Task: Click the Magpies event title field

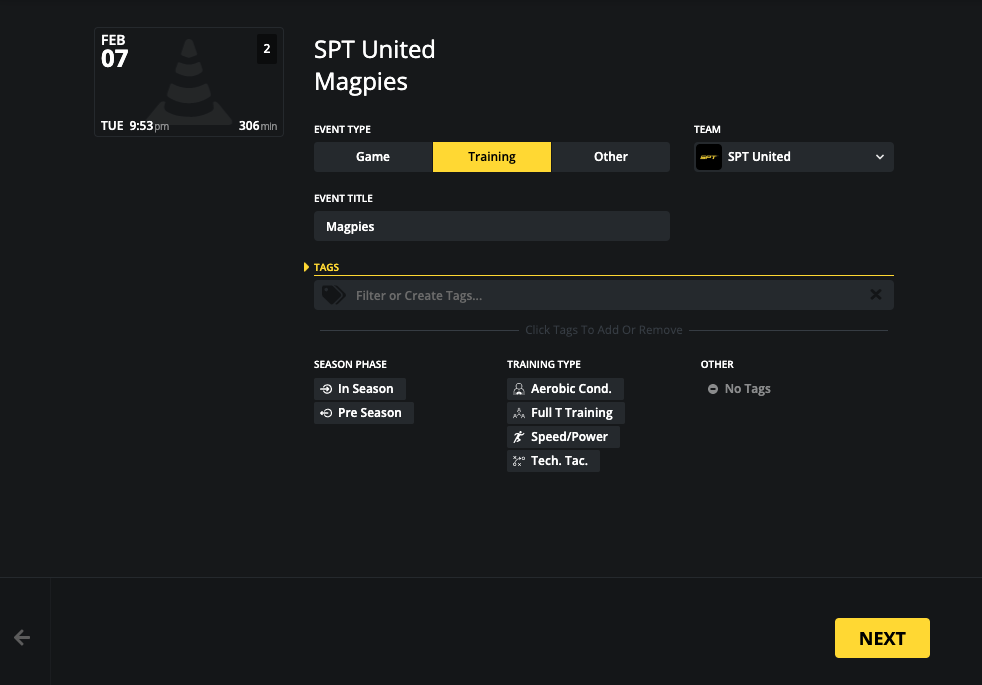Action: coord(491,226)
